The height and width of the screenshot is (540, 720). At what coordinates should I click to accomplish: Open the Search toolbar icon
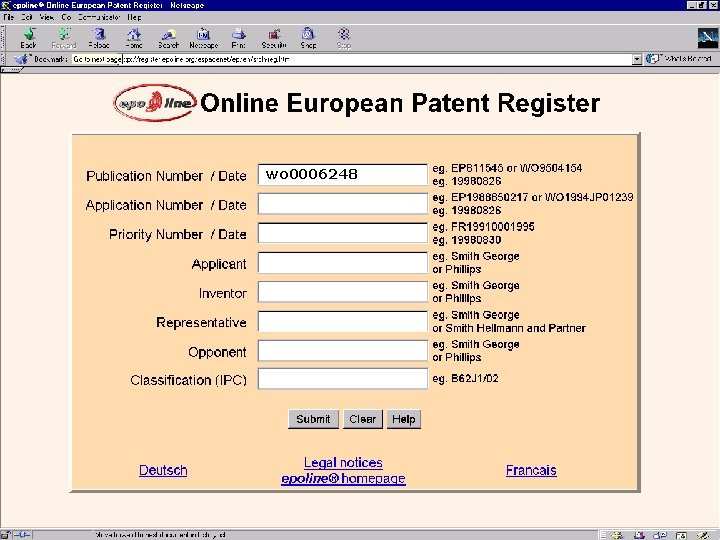pos(169,38)
